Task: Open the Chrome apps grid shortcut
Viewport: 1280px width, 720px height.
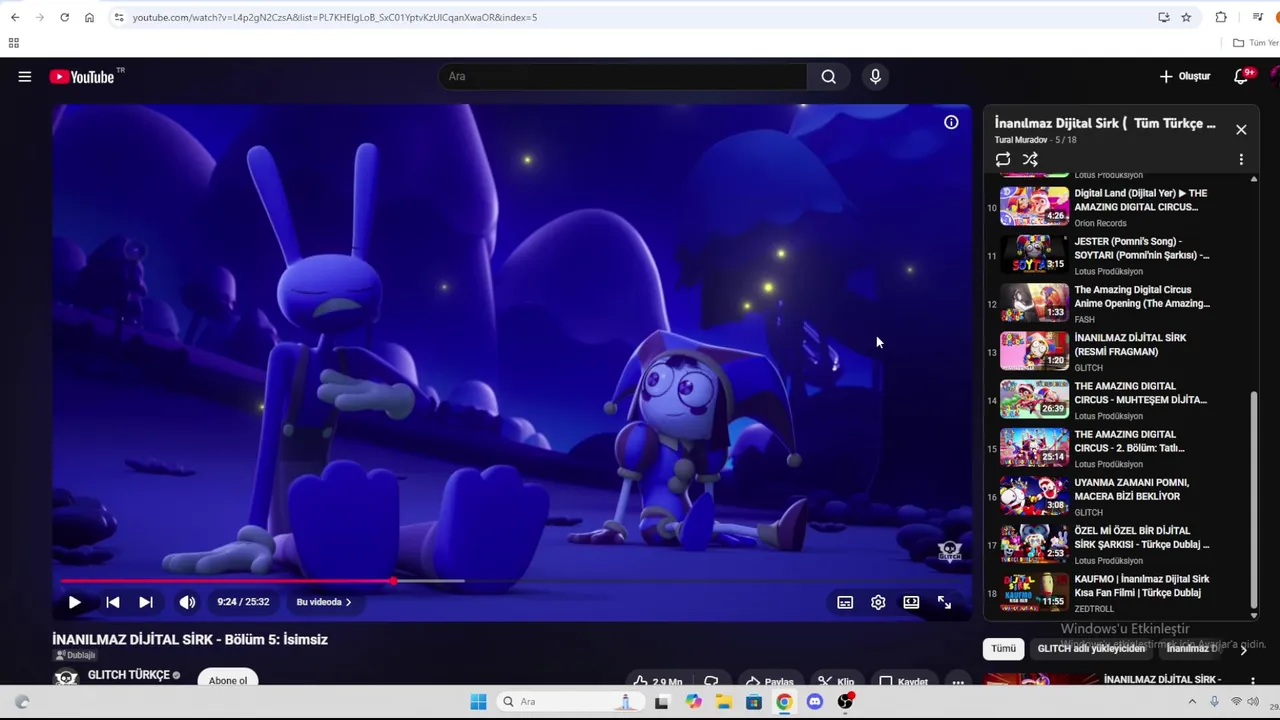Action: pyautogui.click(x=14, y=43)
